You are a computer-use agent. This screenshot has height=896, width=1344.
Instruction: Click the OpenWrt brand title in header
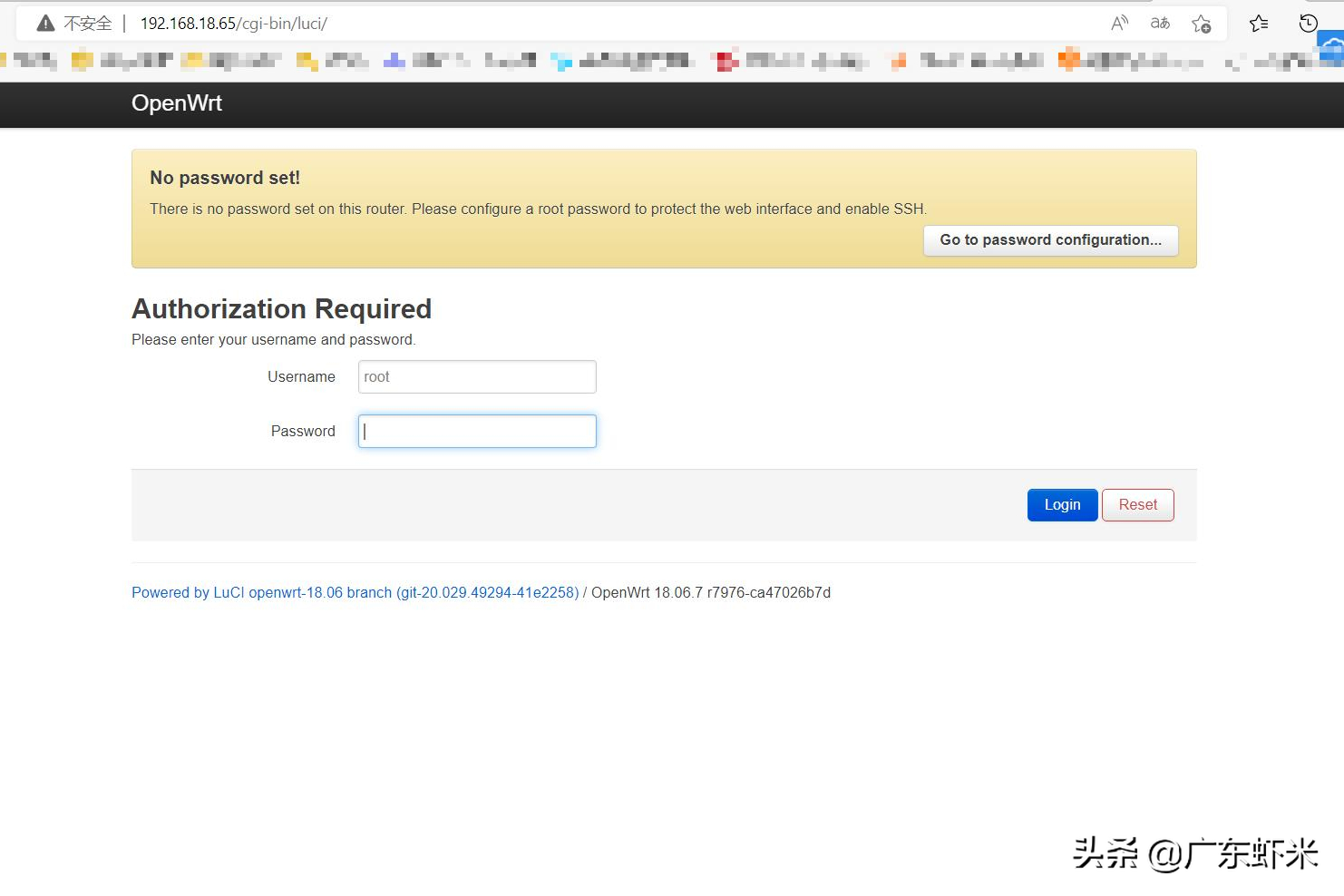click(177, 103)
